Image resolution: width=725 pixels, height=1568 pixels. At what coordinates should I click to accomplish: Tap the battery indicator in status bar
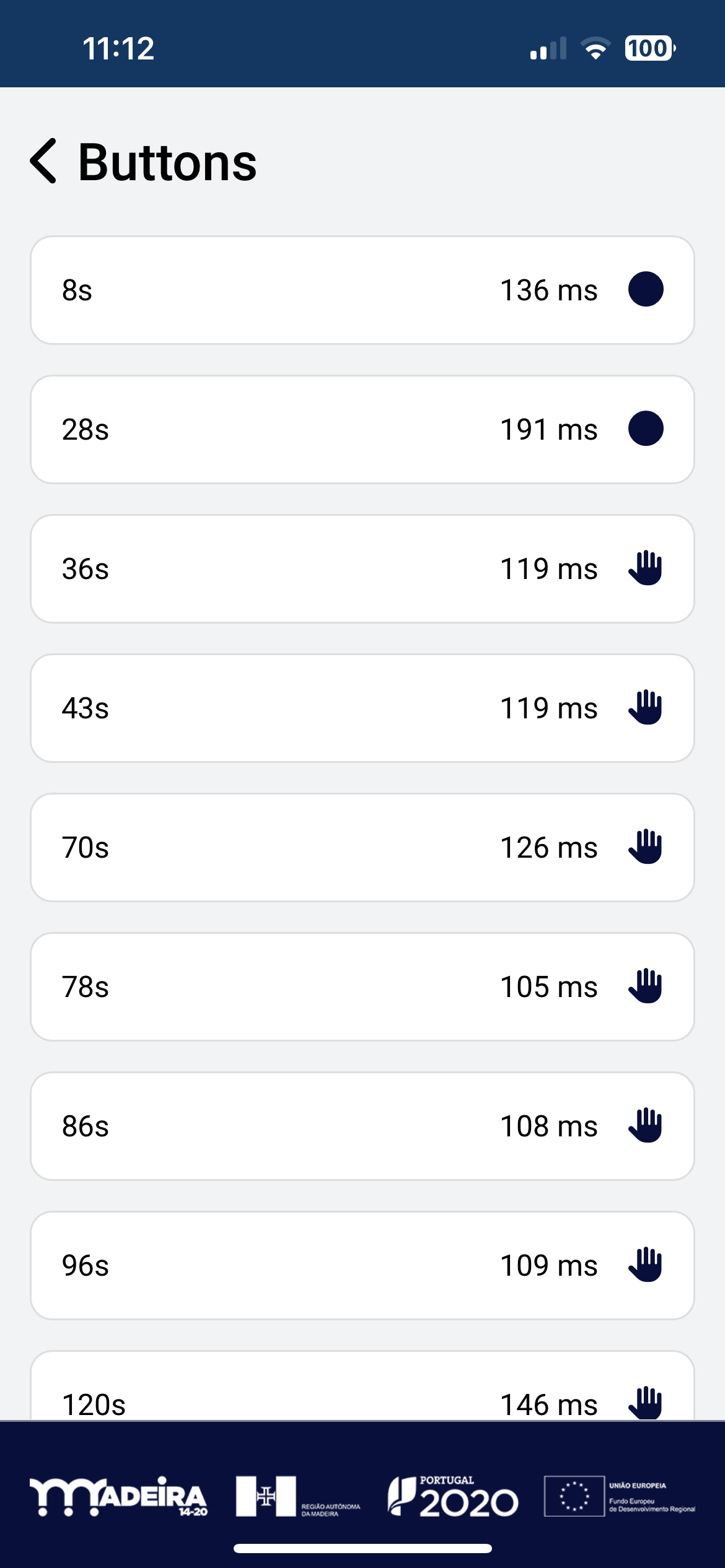(x=650, y=48)
